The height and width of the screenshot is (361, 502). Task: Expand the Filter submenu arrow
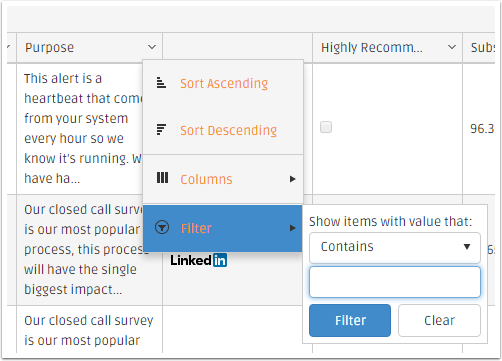293,228
